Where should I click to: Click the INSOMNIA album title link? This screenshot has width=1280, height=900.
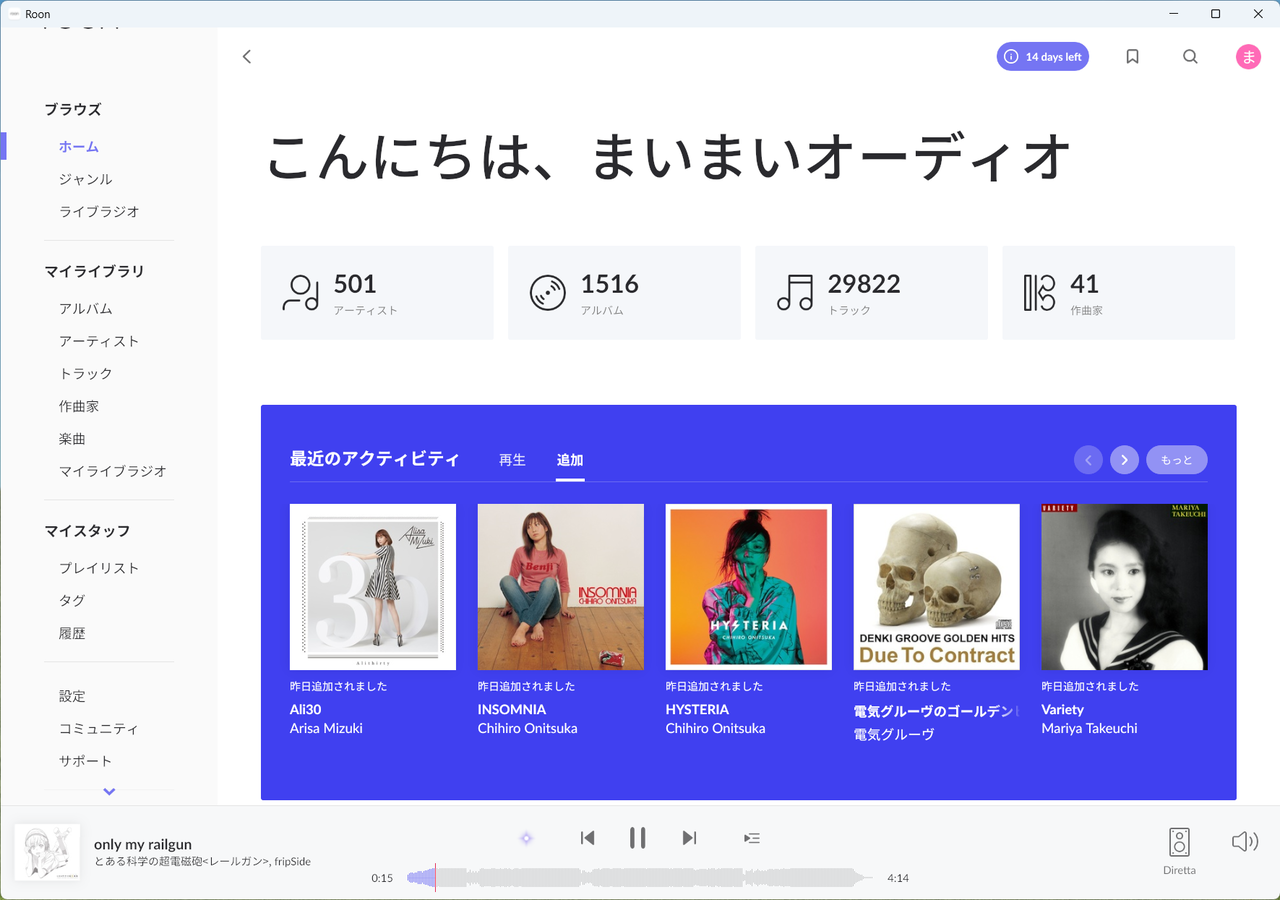(512, 709)
